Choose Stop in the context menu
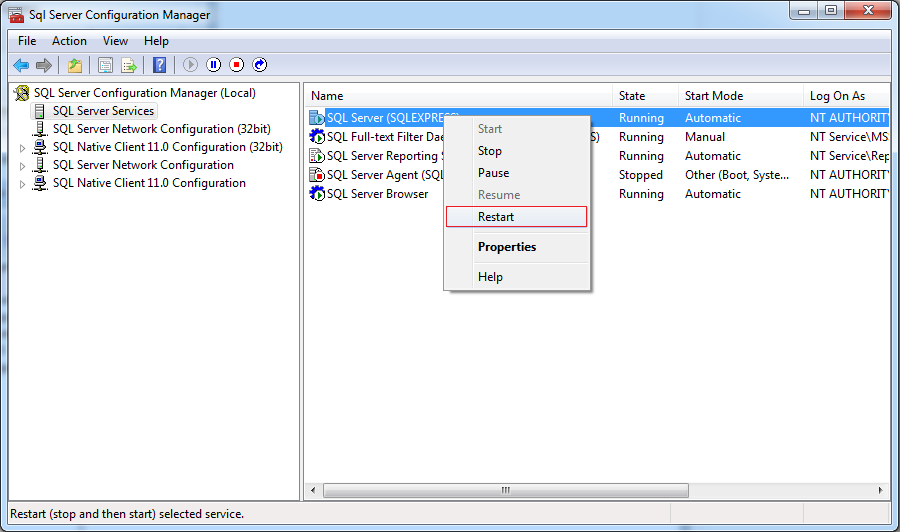This screenshot has height=532, width=900. click(x=517, y=151)
